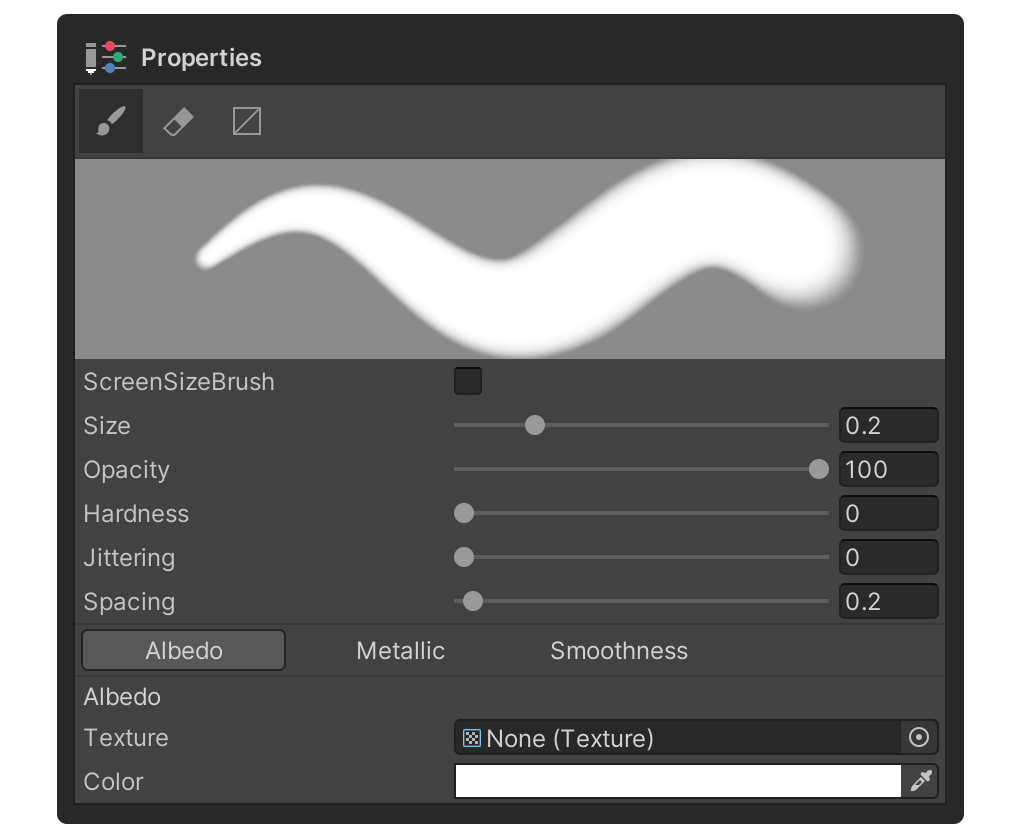This screenshot has width=1020, height=838.
Task: Switch to the Metallic tab
Action: [x=399, y=650]
